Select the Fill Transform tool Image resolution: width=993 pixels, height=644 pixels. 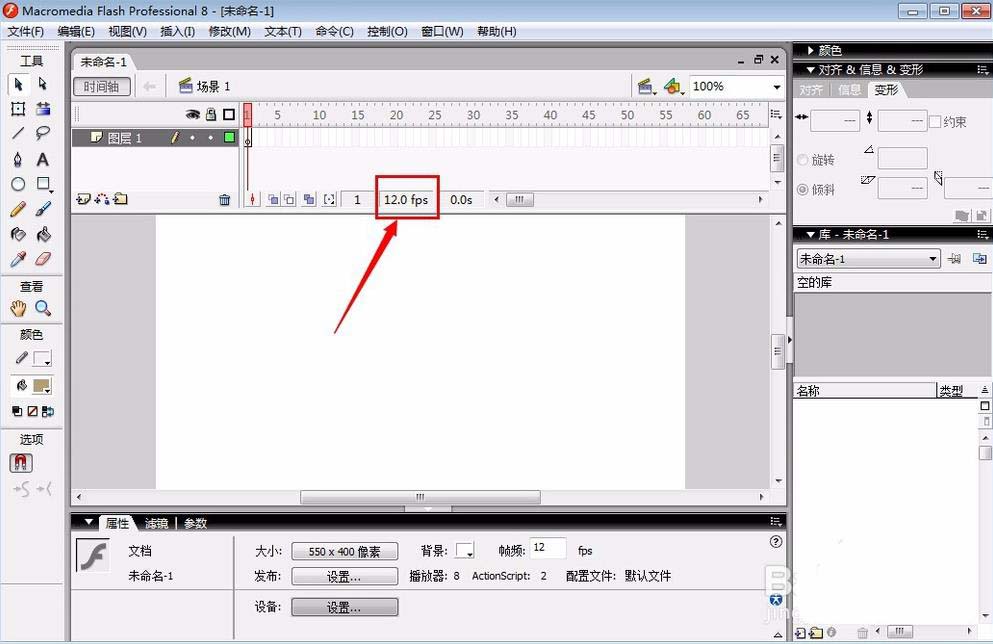point(42,109)
